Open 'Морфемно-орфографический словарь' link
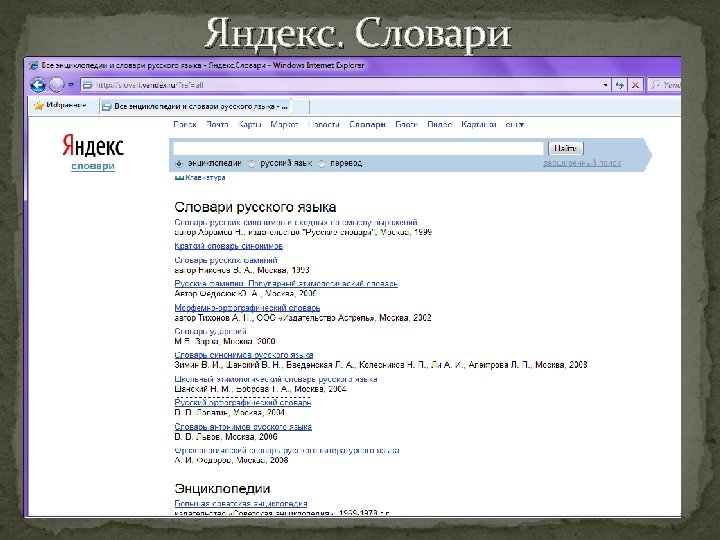The image size is (720, 540). (x=247, y=308)
